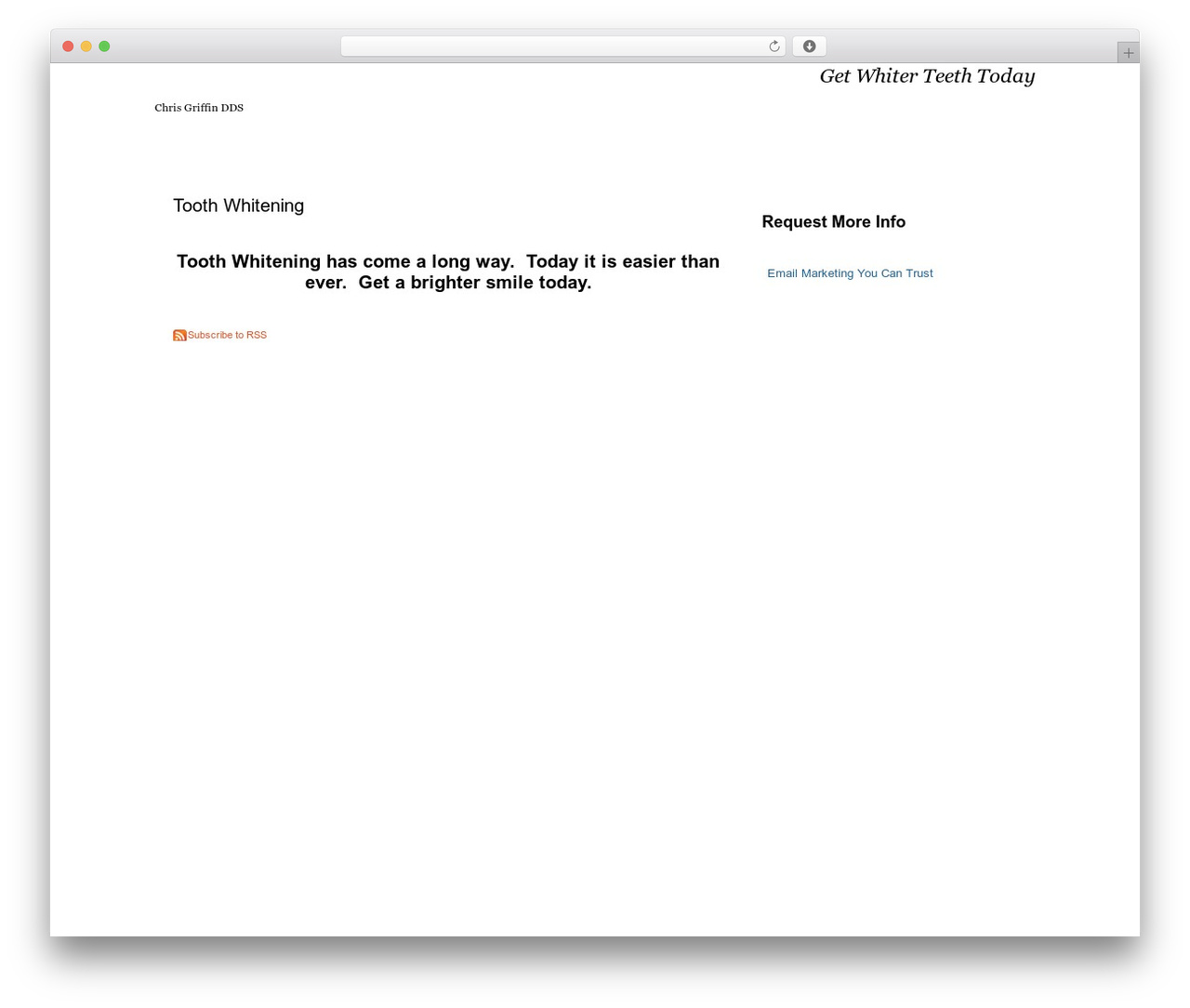The width and height of the screenshot is (1190, 1008).
Task: Maximize window using green button
Action: [x=104, y=46]
